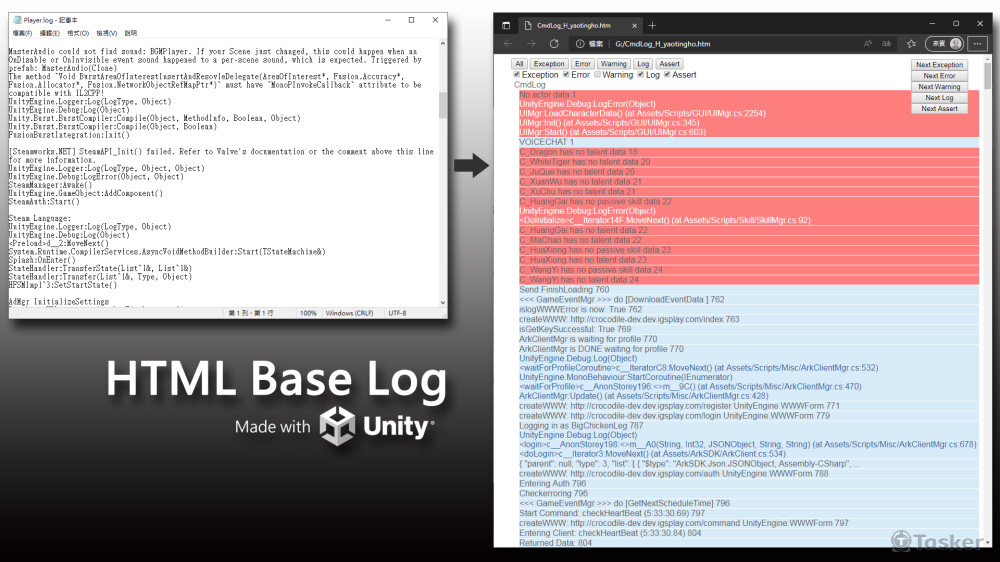Maximize the Player.log Notepad window
The image size is (1000, 562).
(411, 20)
